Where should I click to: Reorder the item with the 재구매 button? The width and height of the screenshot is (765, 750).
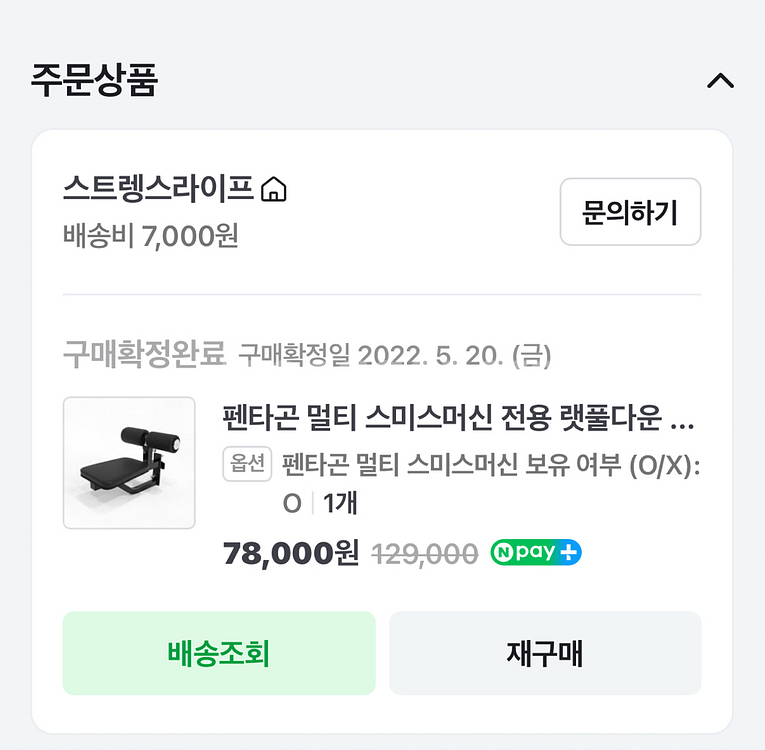tap(545, 653)
